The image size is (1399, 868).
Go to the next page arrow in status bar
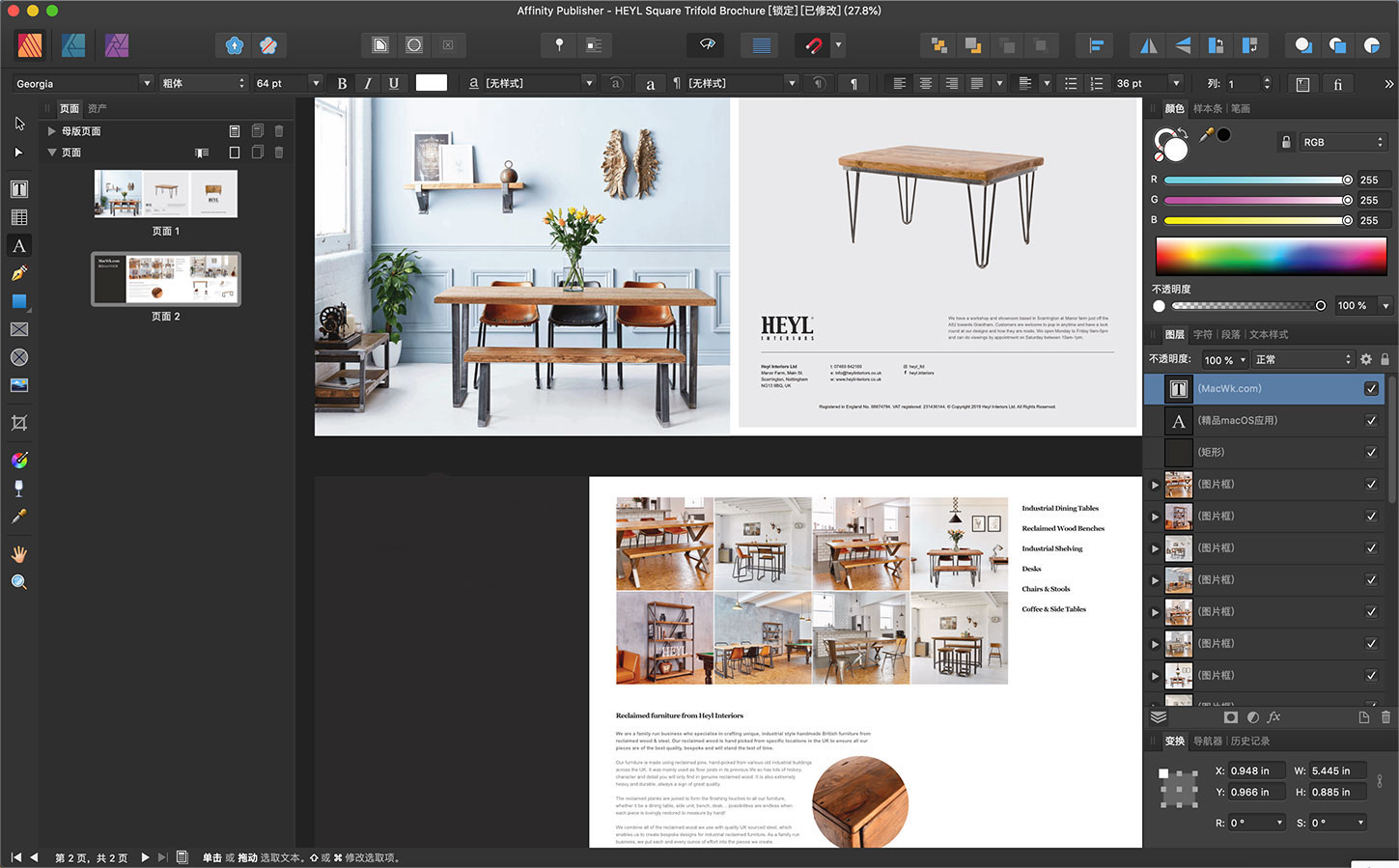145,857
